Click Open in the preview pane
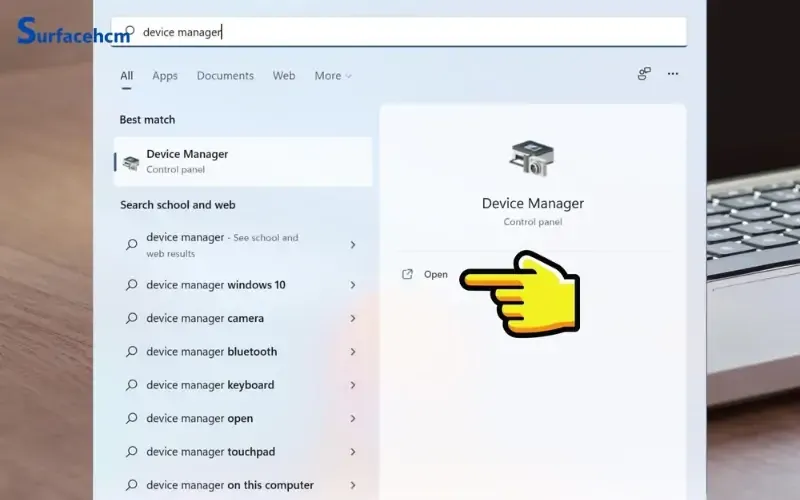The image size is (800, 500). coord(436,274)
